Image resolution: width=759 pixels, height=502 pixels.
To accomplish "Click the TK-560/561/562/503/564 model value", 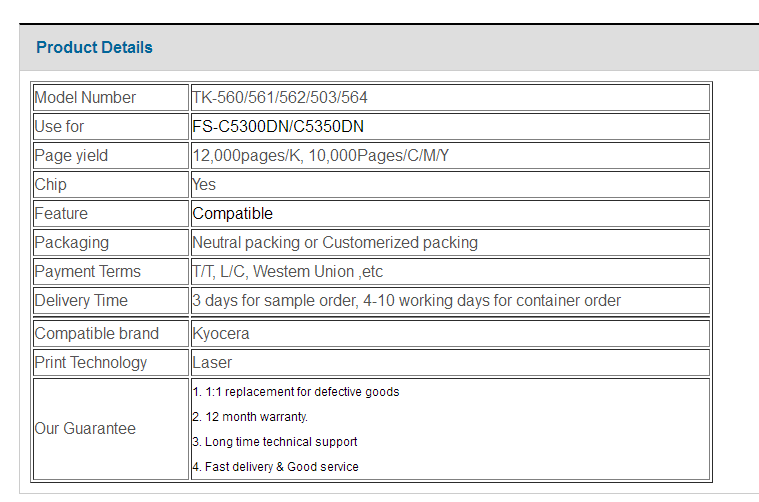I will (280, 97).
